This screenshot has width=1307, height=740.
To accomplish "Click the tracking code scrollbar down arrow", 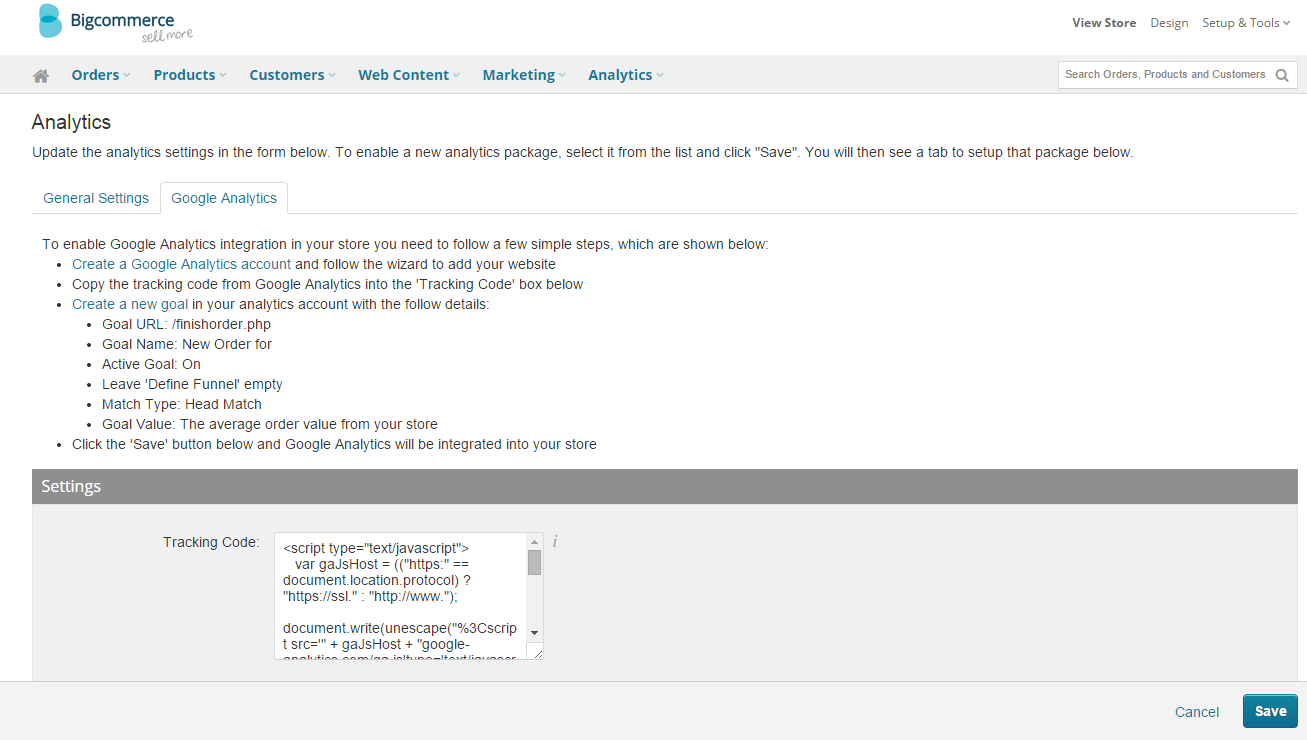I will point(534,632).
